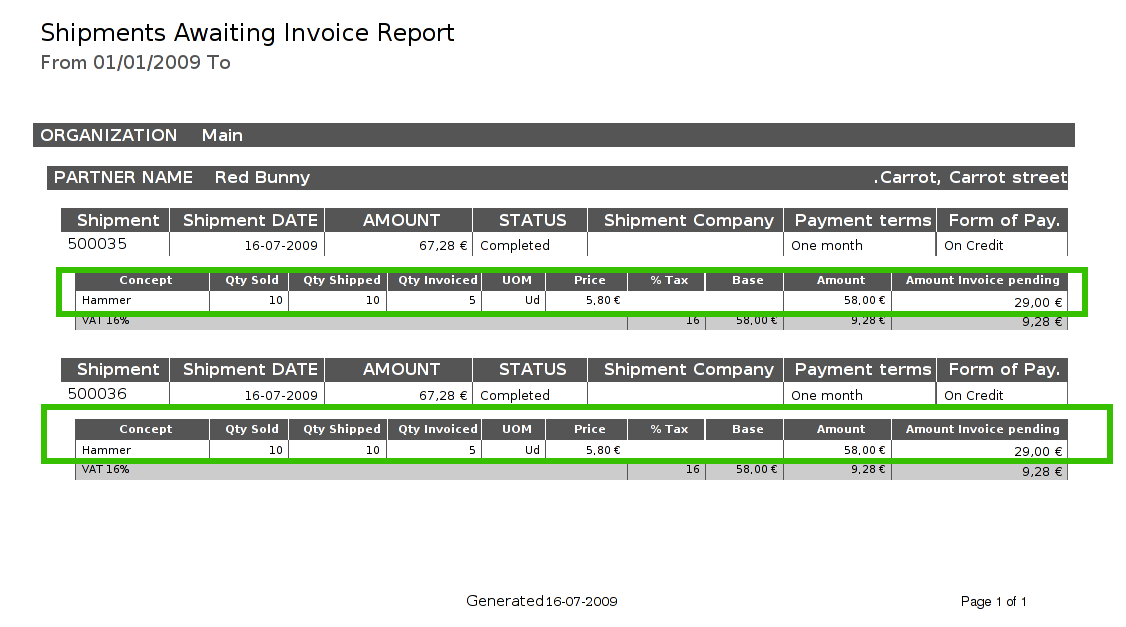Click the Shipments Awaiting Invoice Report title
The image size is (1126, 627).
pyautogui.click(x=247, y=33)
